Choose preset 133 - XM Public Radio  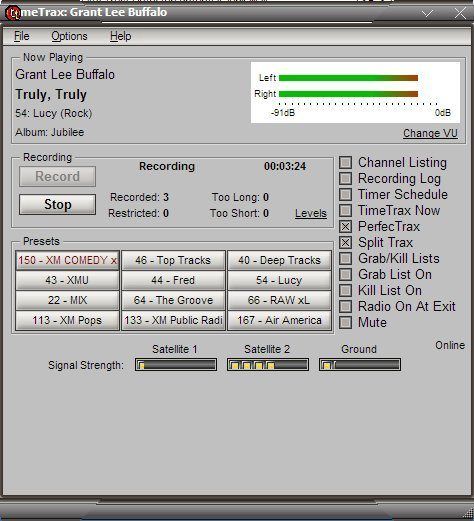click(x=173, y=320)
